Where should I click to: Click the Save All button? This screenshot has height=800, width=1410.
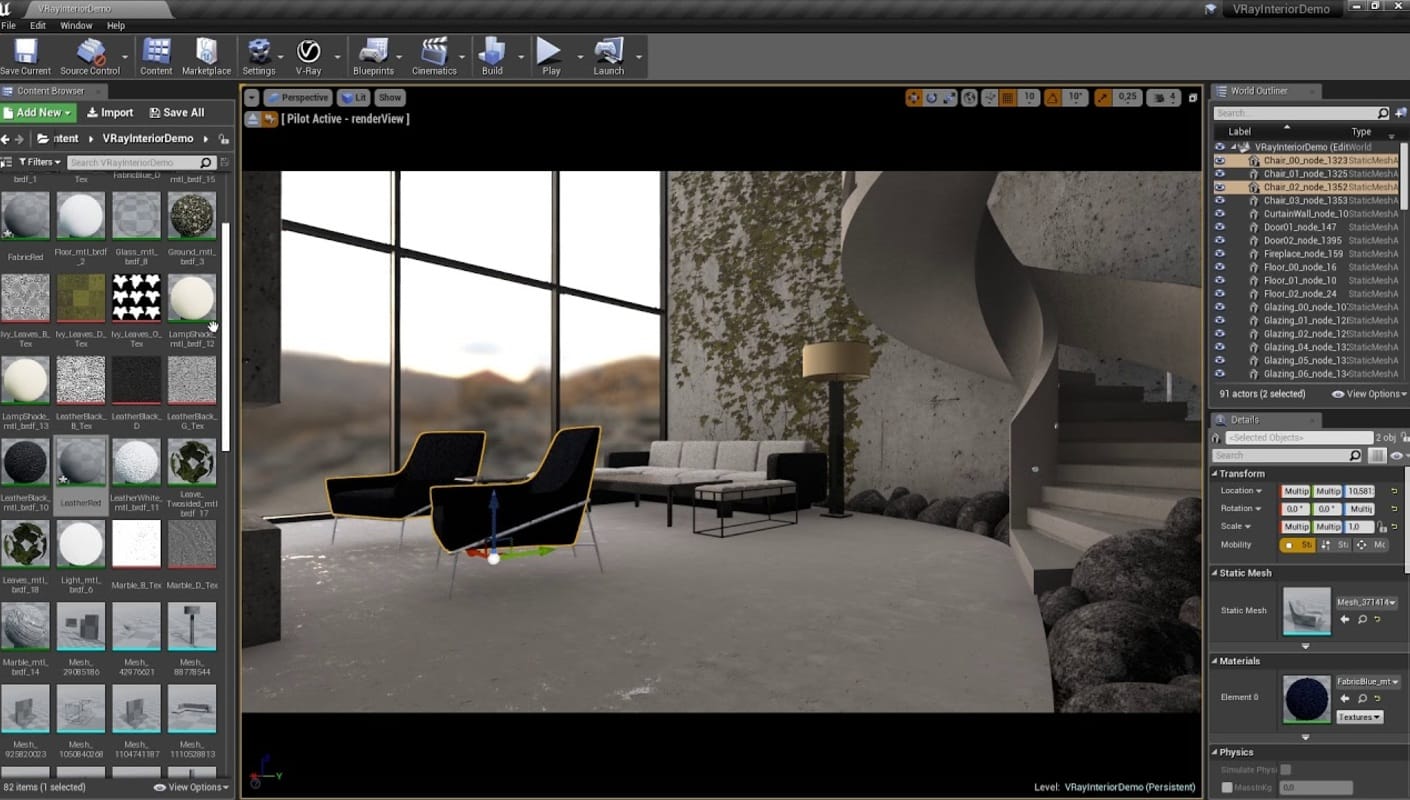pos(176,113)
